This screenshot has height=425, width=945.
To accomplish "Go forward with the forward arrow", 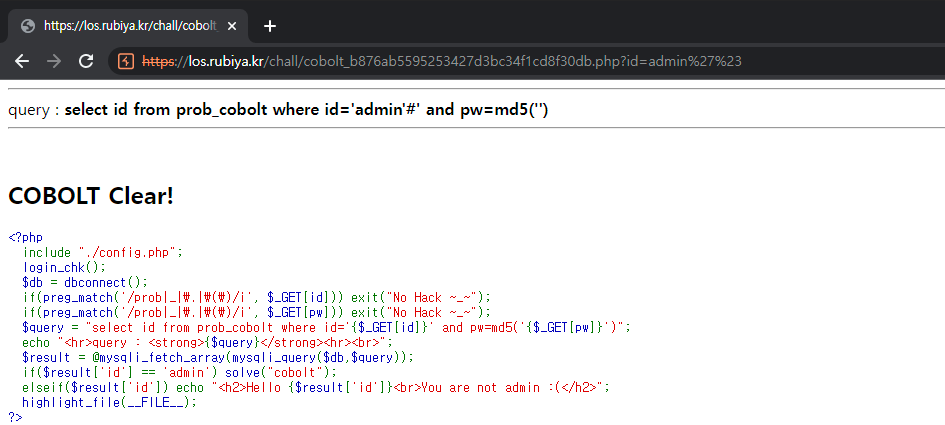I will (x=54, y=61).
